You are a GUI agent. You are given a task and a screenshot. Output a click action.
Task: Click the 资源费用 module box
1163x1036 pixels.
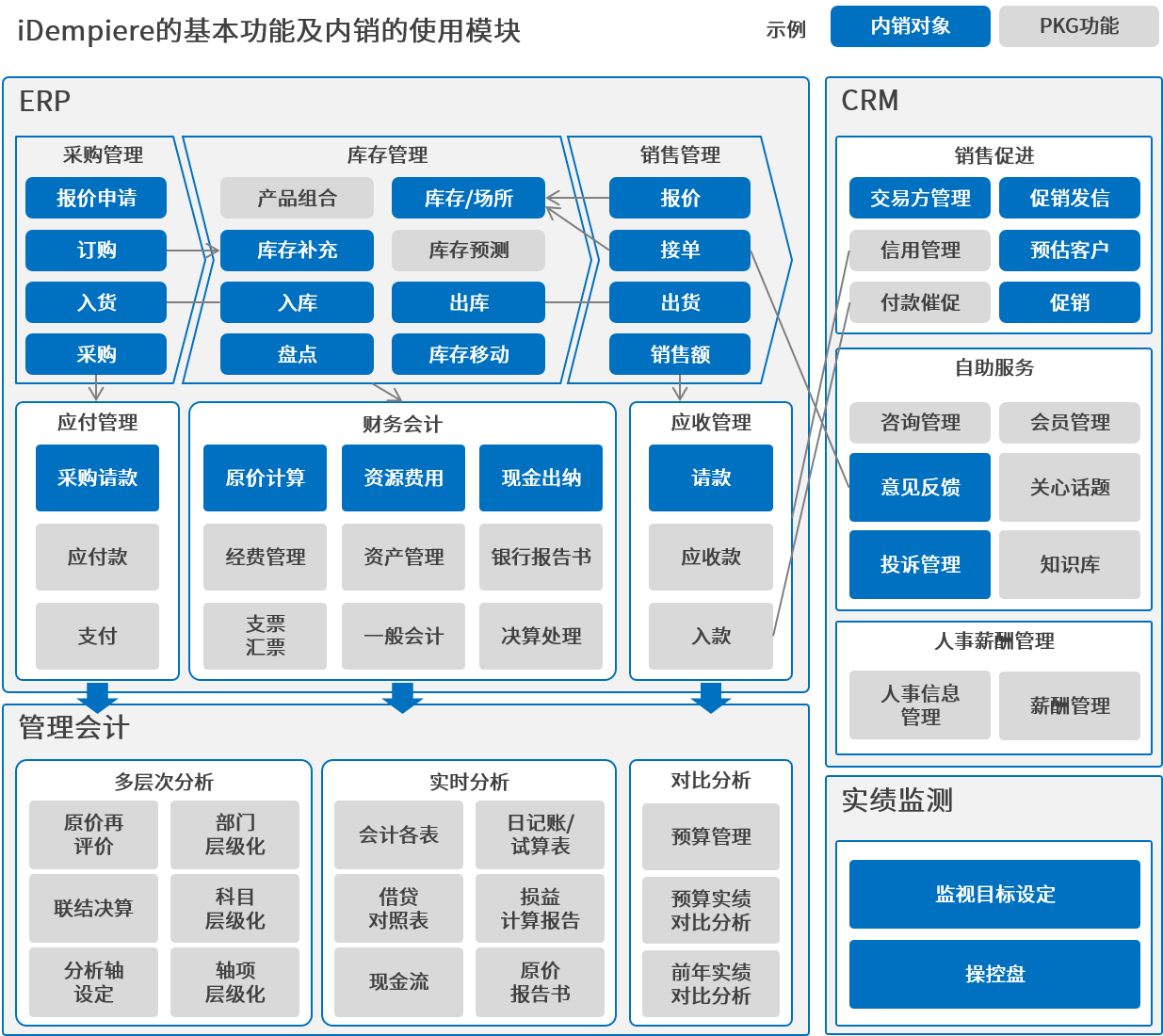(x=403, y=478)
